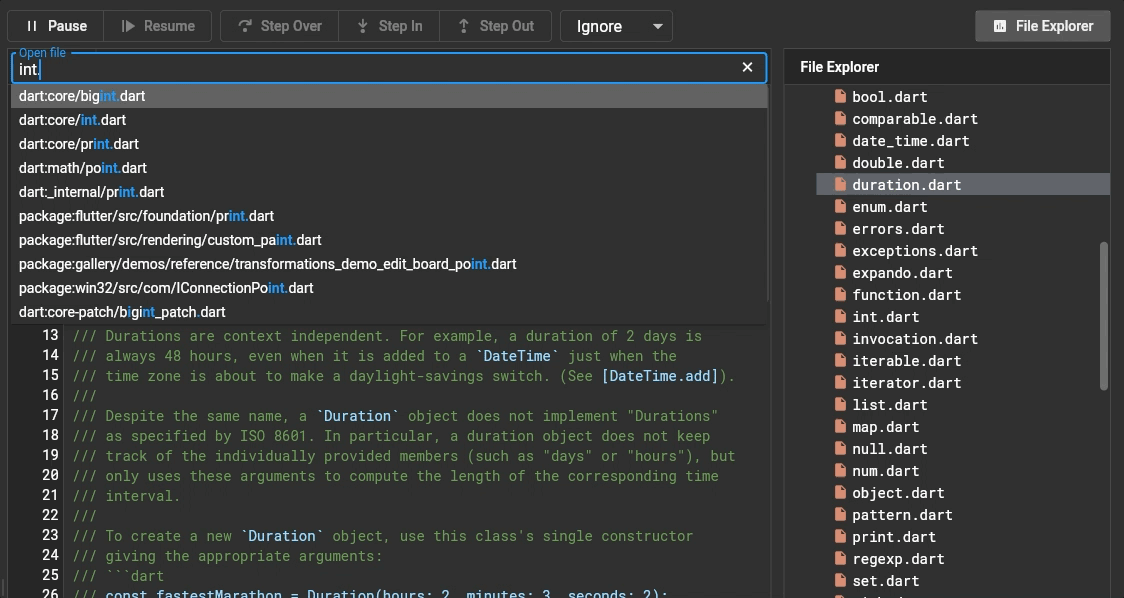Click file icon beside enum.dart
The height and width of the screenshot is (598, 1124).
[840, 207]
